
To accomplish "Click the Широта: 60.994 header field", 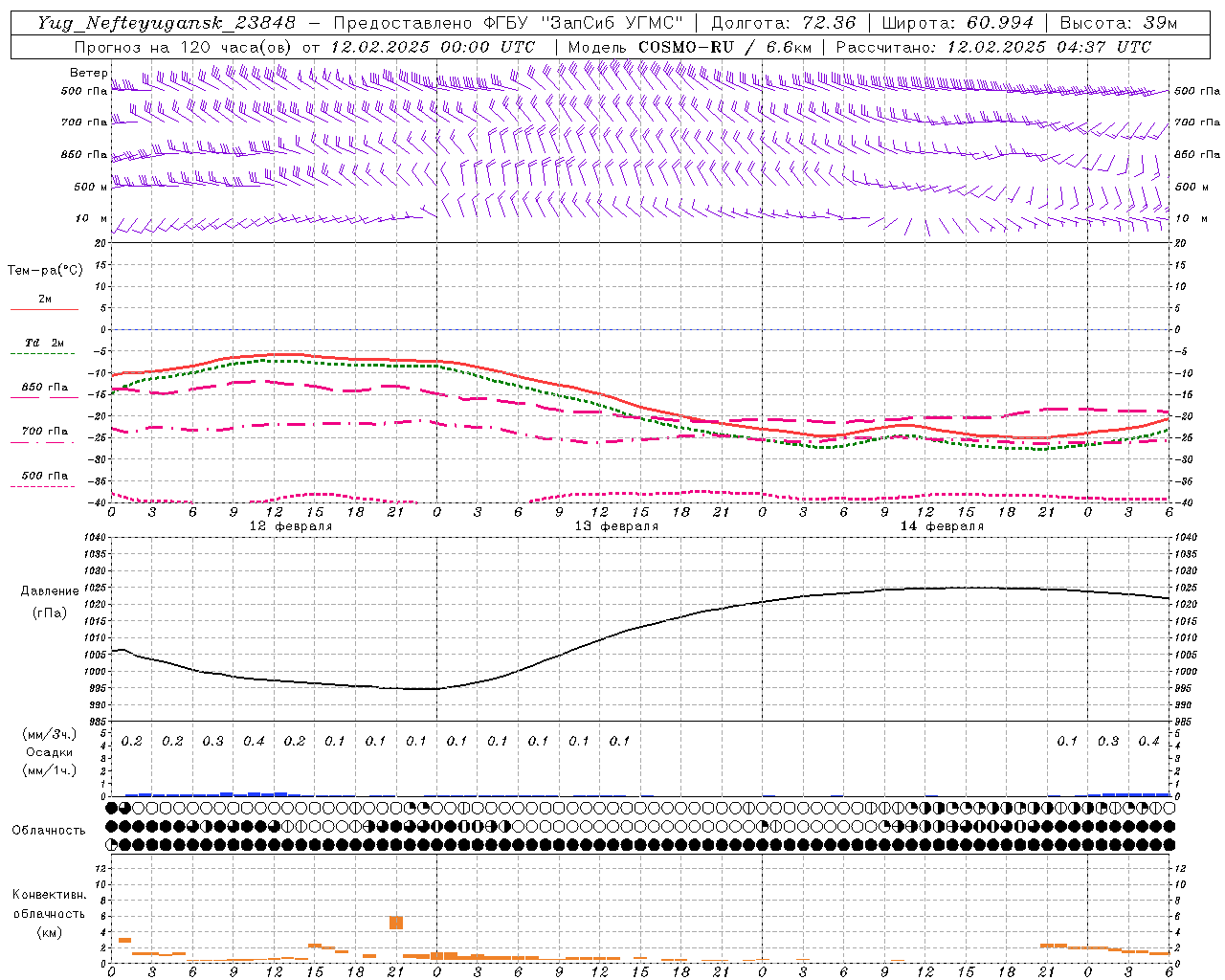I will (958, 23).
